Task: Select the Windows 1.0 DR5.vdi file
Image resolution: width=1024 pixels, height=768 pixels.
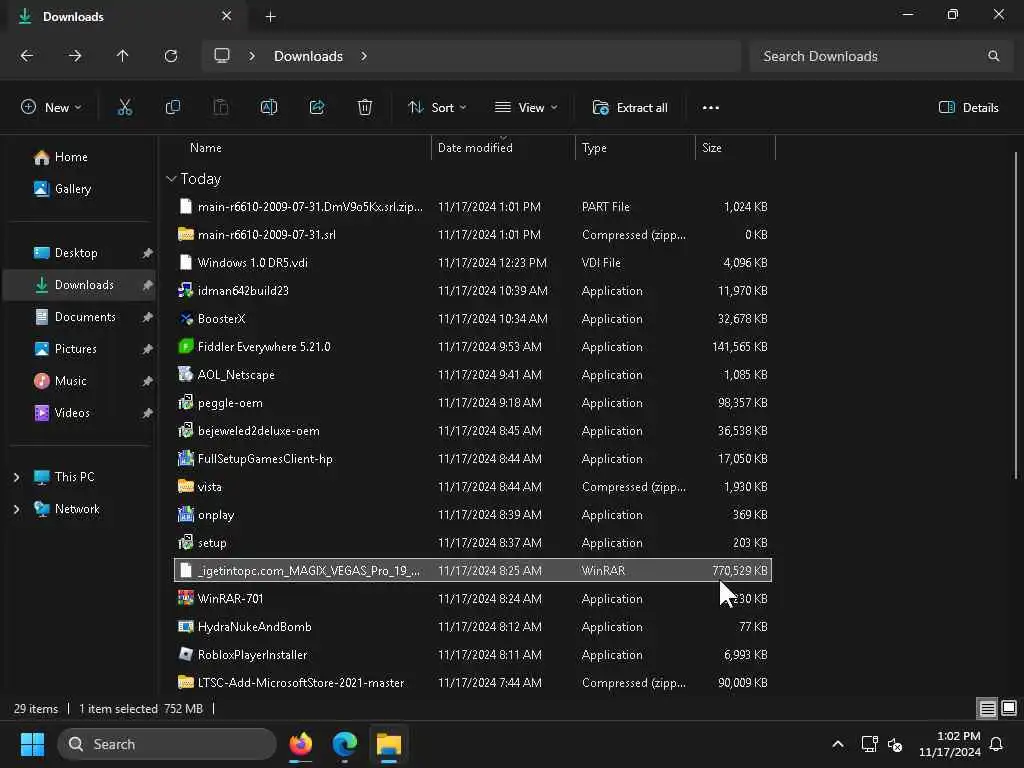Action: pyautogui.click(x=473, y=263)
